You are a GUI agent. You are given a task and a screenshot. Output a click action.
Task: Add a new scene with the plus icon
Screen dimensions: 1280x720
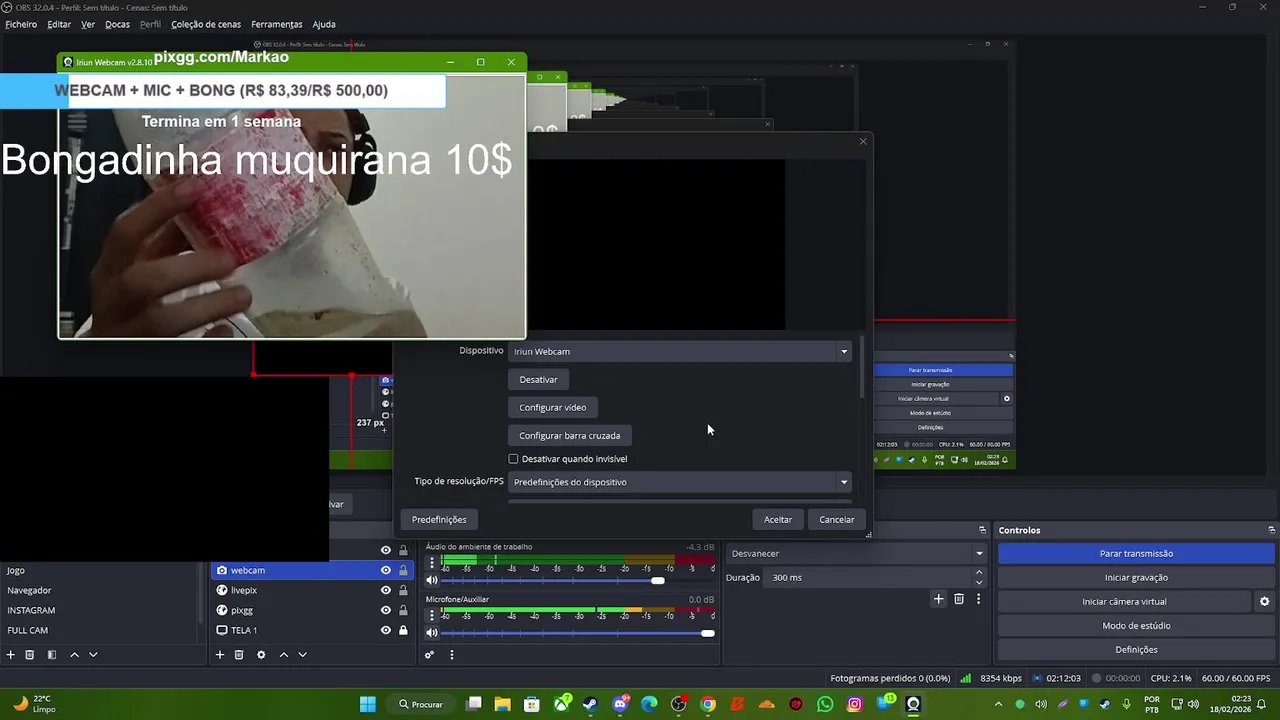click(11, 655)
